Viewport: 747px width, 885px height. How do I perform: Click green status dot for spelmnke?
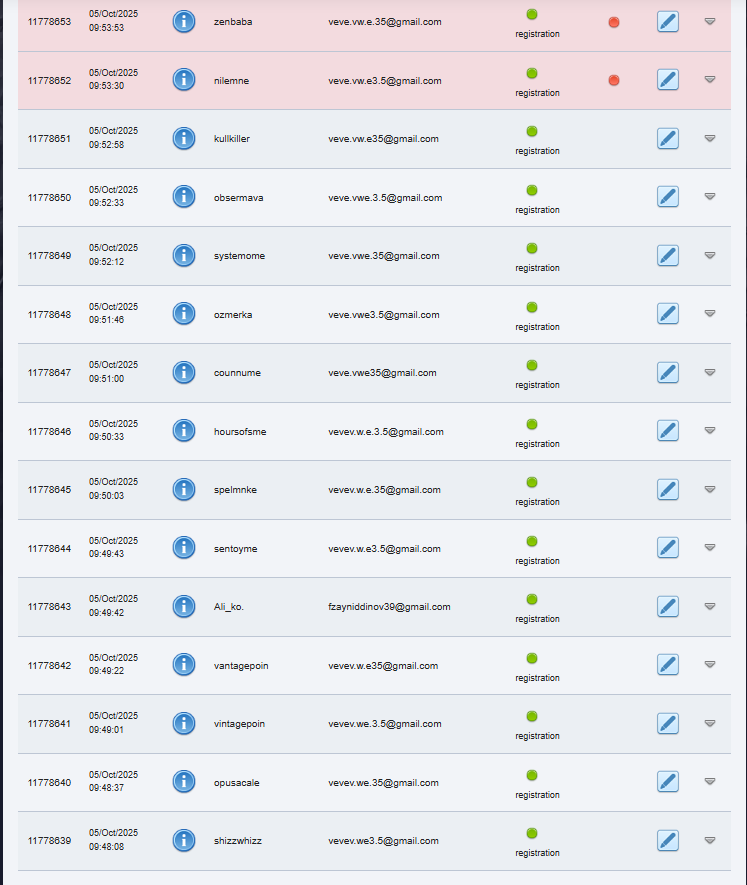[532, 482]
